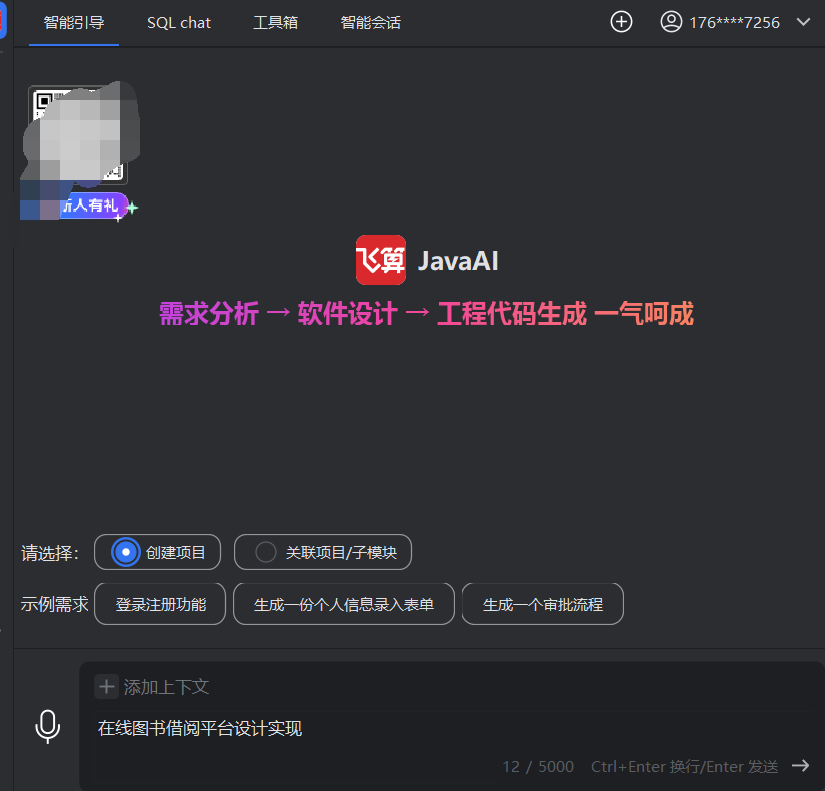Activate the microphone voice input icon

click(47, 726)
